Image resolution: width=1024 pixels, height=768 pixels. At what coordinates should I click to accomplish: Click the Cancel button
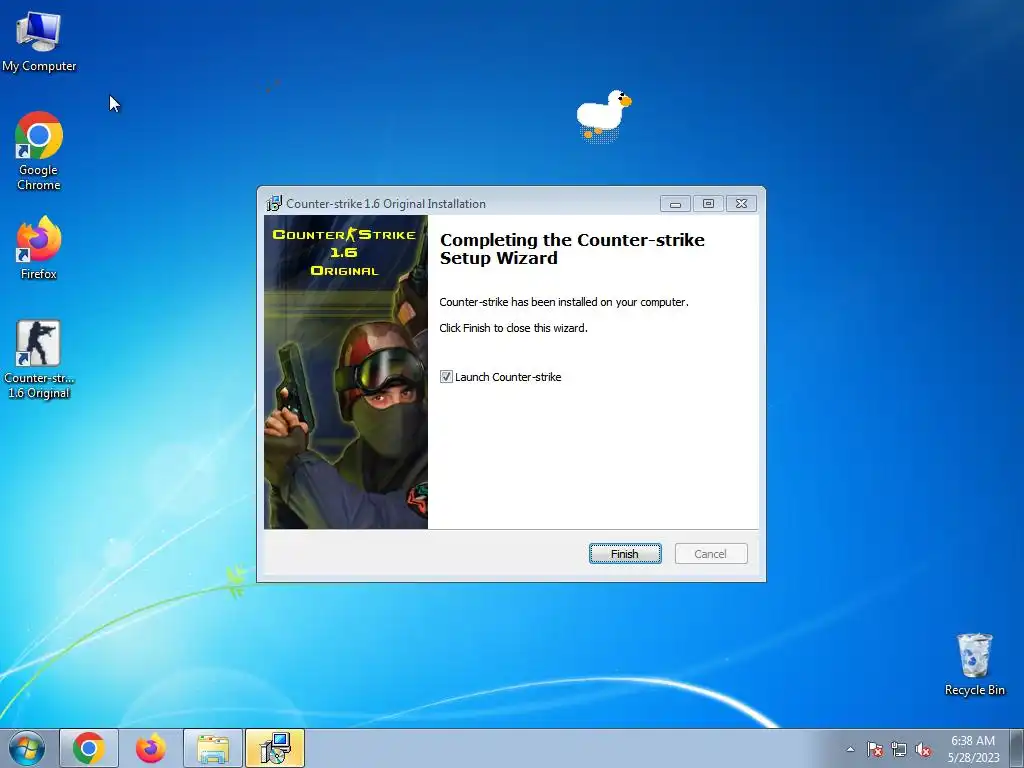point(711,554)
